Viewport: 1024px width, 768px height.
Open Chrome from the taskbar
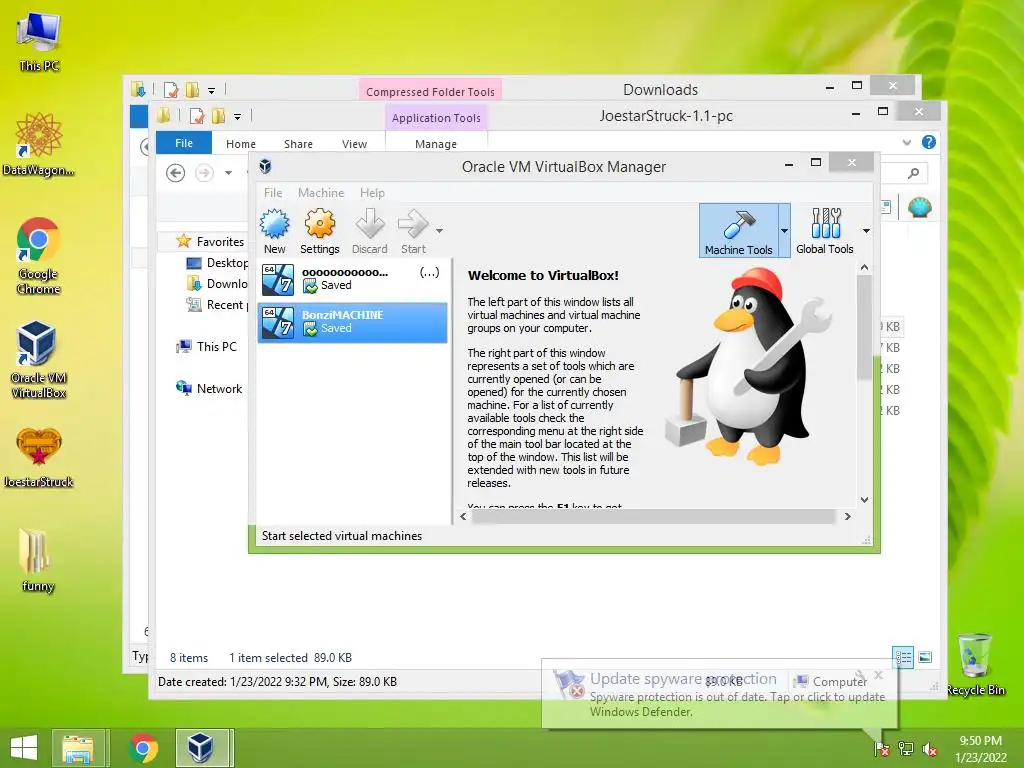(x=143, y=748)
